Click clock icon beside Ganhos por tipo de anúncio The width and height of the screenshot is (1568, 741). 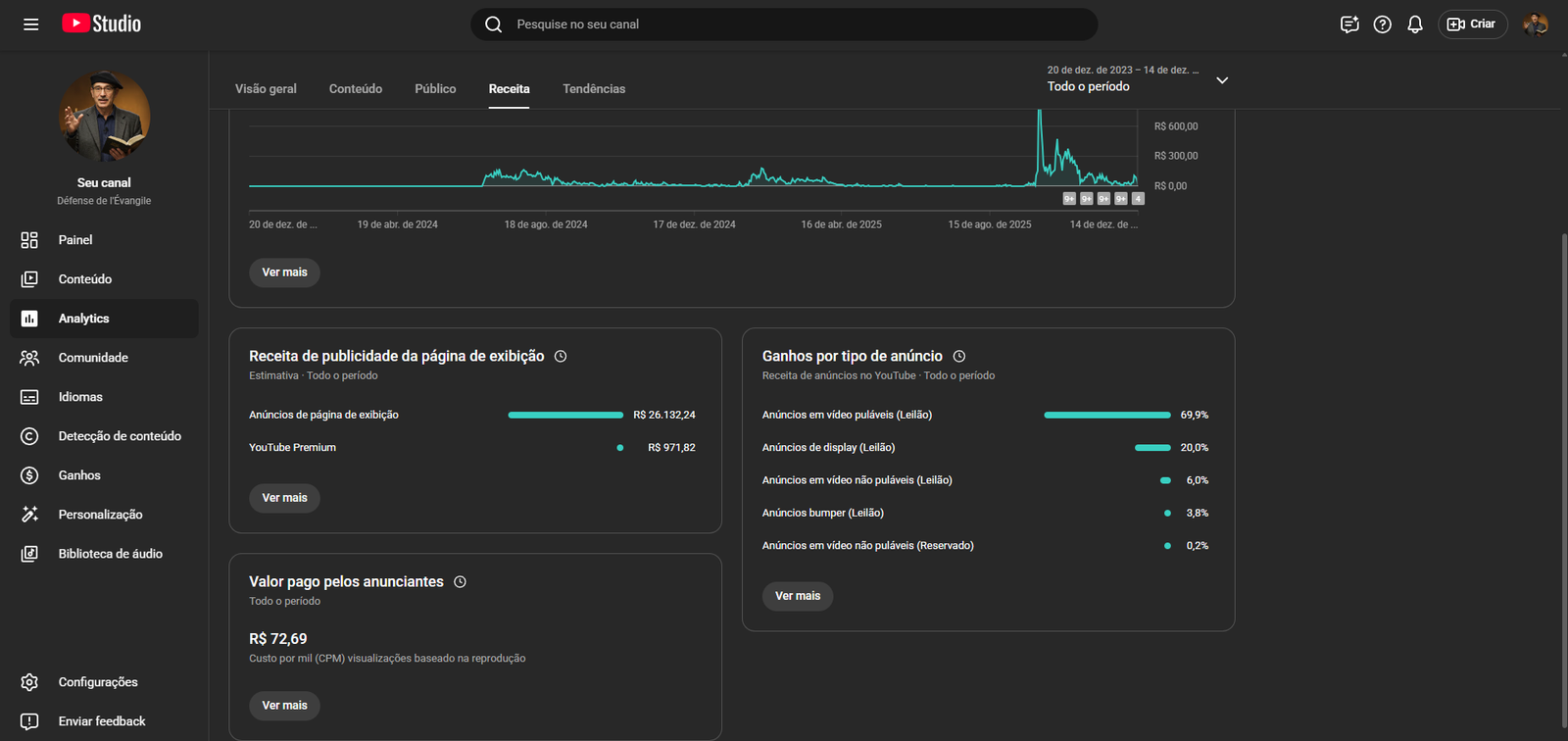click(959, 357)
